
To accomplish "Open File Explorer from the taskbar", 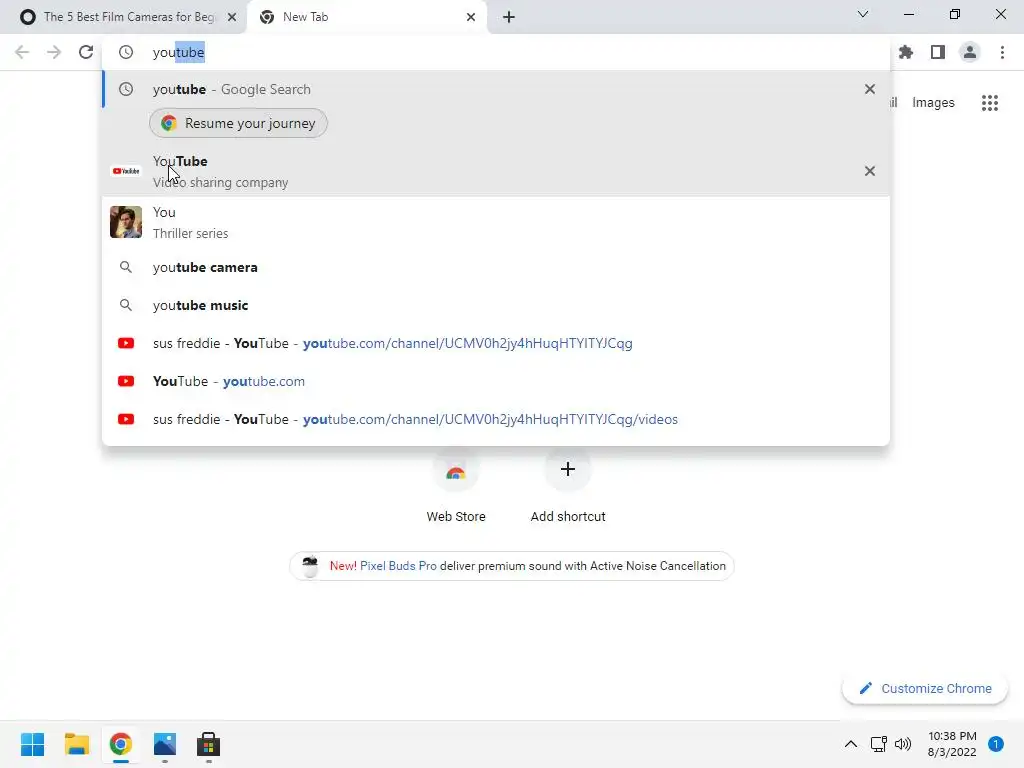I will pyautogui.click(x=76, y=744).
